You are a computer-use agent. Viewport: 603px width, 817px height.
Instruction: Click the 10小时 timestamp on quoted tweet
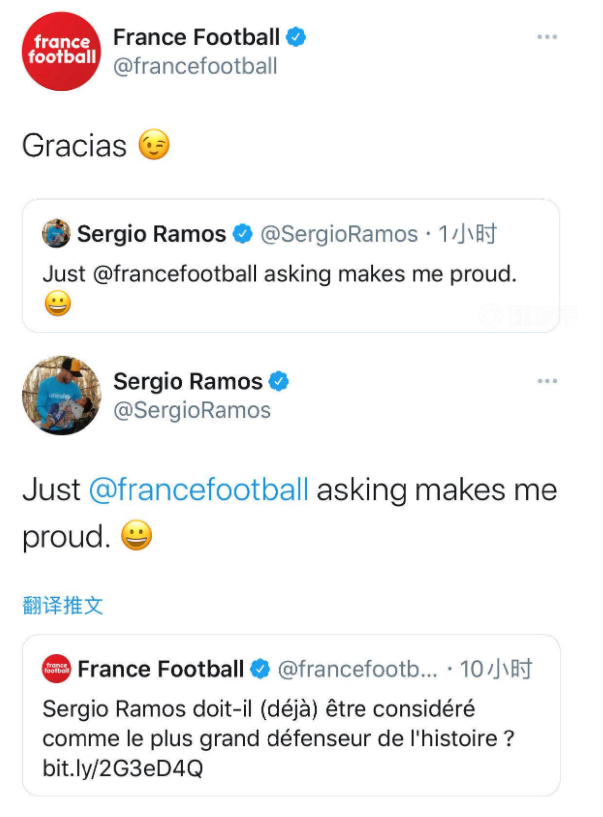pyautogui.click(x=497, y=668)
